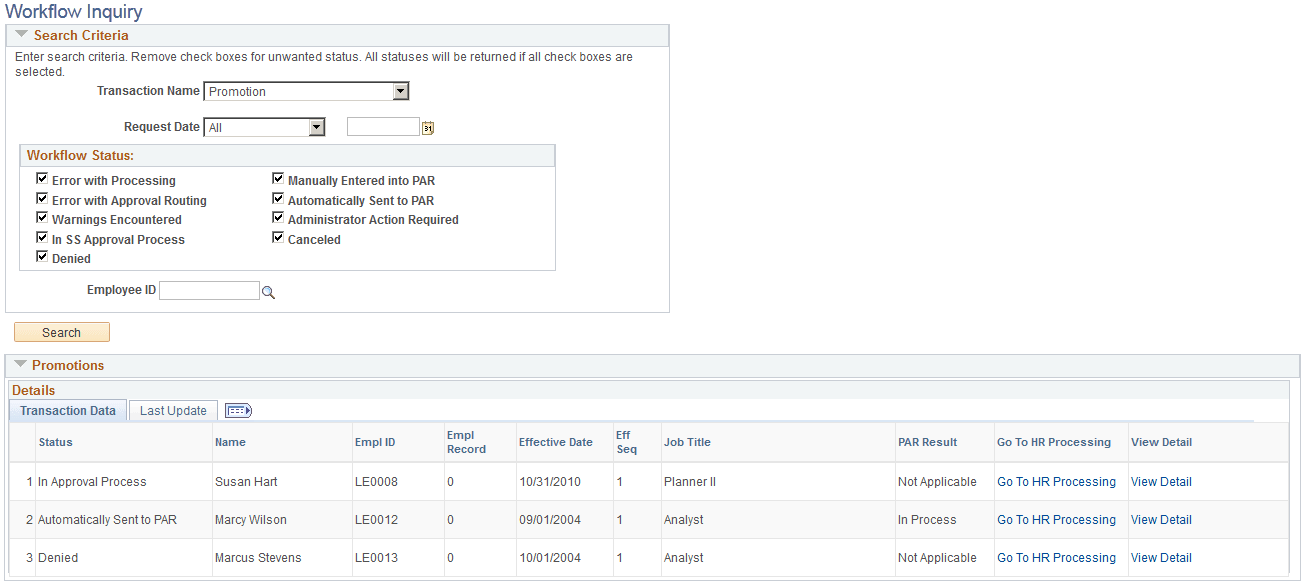The height and width of the screenshot is (587, 1309).
Task: Switch to the Last Update tab
Action: [x=172, y=410]
